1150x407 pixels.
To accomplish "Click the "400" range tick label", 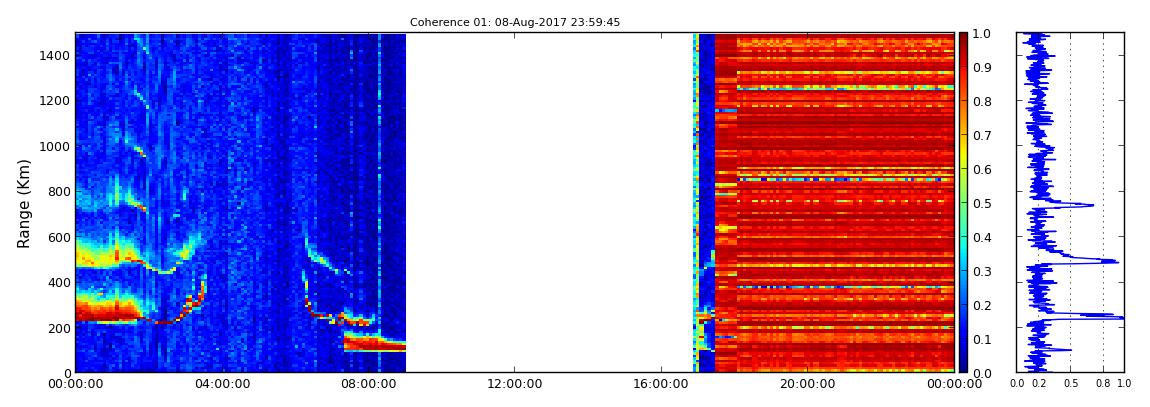I will [x=59, y=283].
